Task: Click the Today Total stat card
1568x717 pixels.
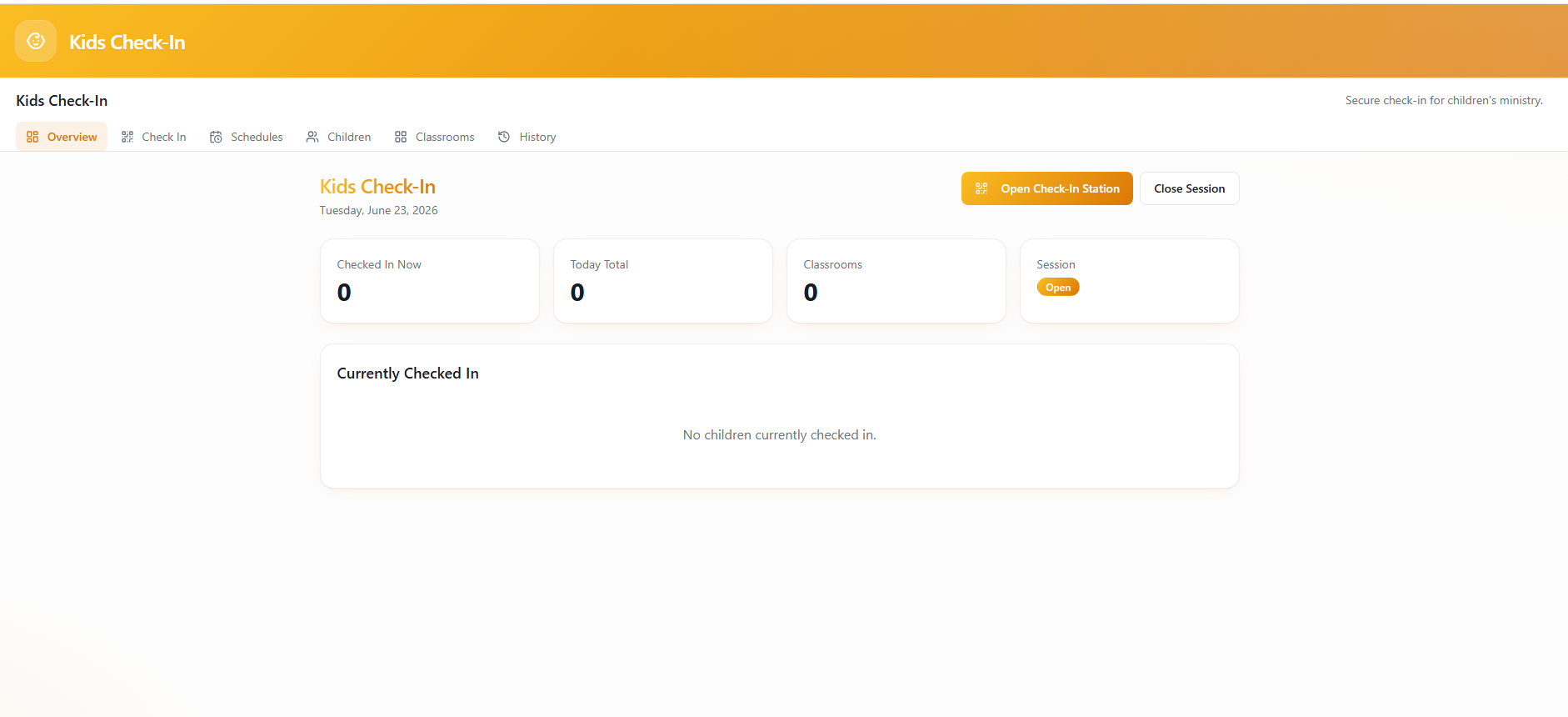Action: 663,281
